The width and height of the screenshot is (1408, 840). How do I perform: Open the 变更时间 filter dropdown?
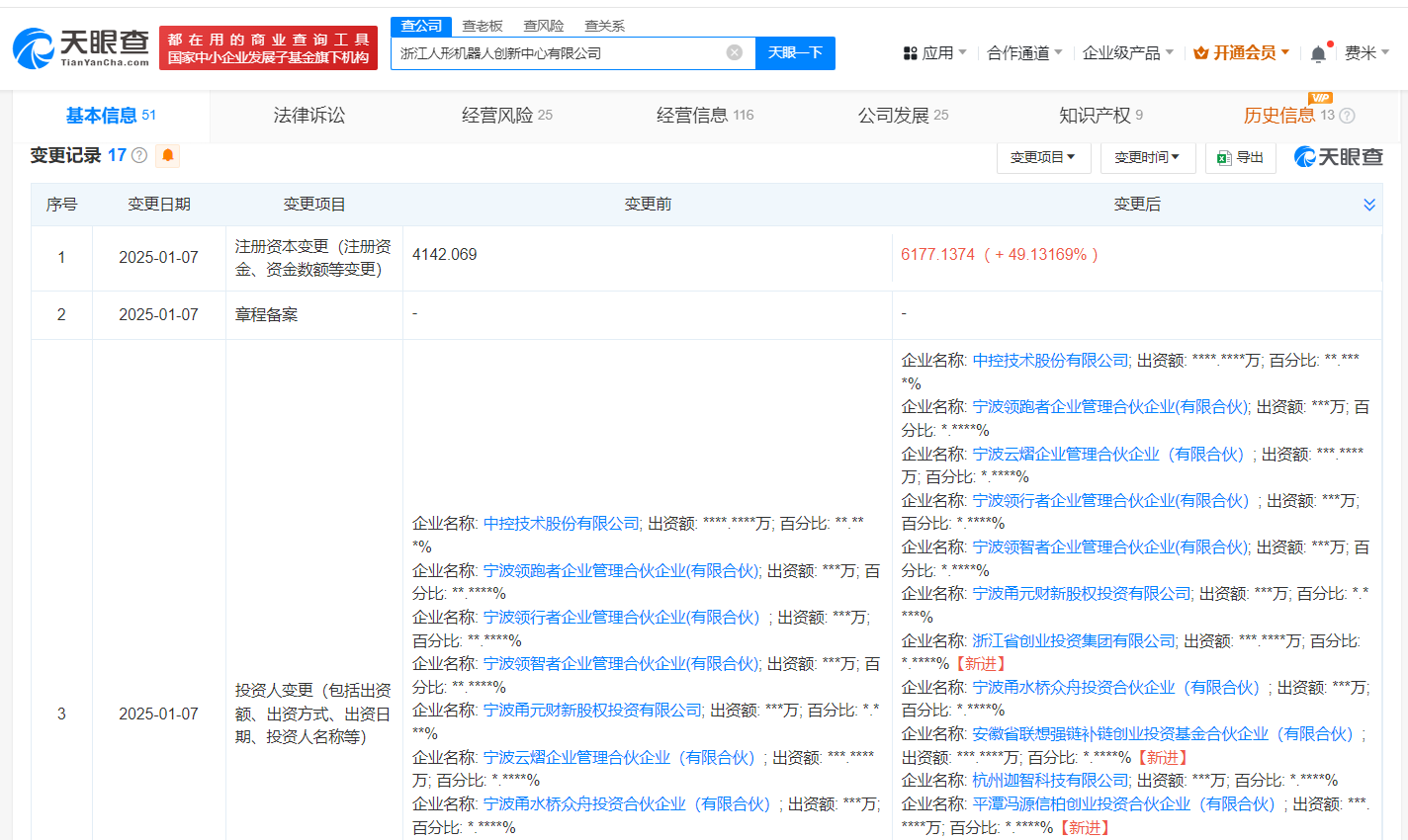click(1147, 157)
